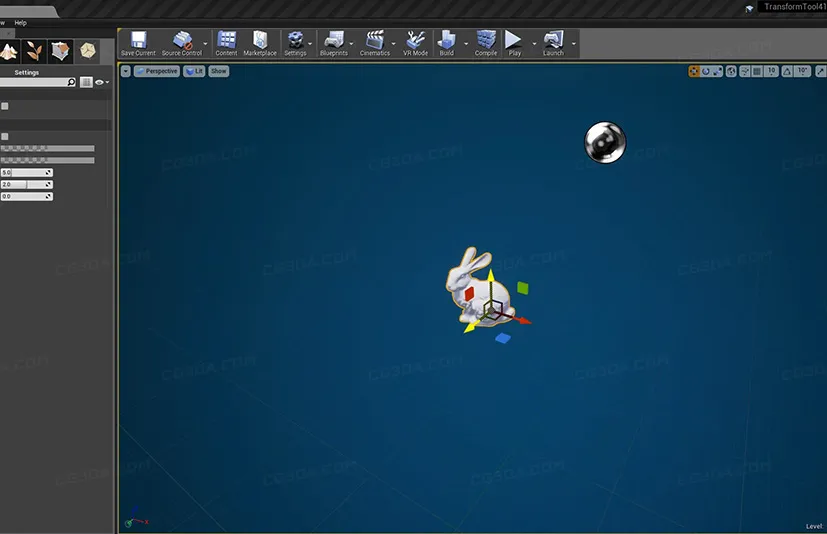Toggle grid snapping icon in viewport
This screenshot has width=827, height=534.
click(x=757, y=71)
